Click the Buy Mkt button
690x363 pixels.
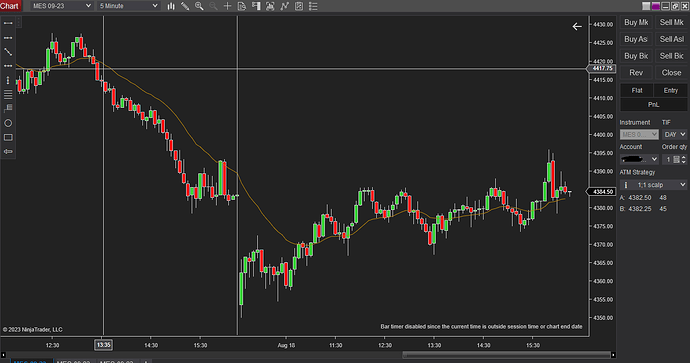(x=636, y=22)
